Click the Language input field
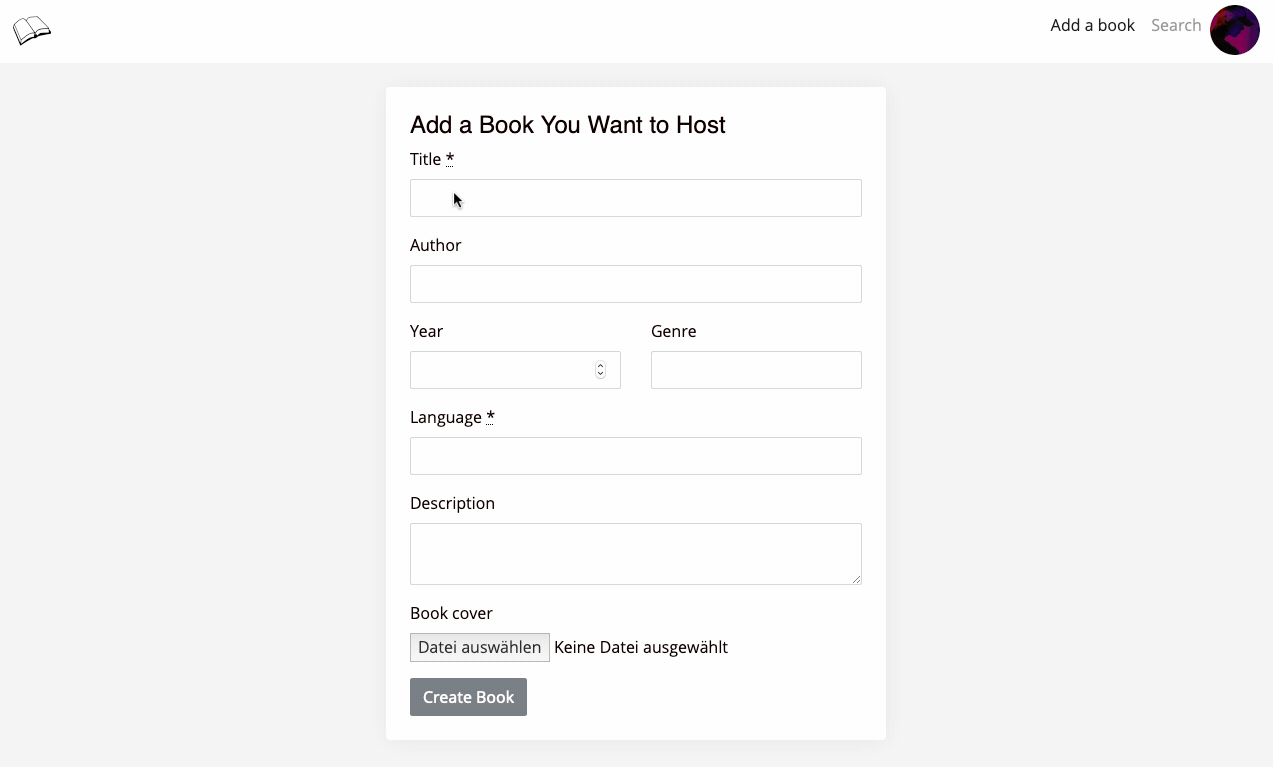Viewport: 1273px width, 767px height. [x=635, y=455]
